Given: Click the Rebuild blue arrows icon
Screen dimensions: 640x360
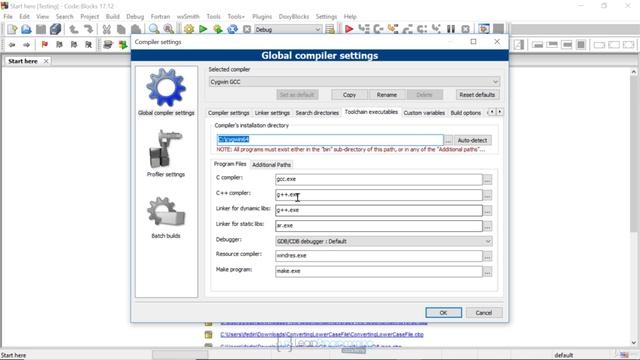Looking at the screenshot, I should click(232, 29).
